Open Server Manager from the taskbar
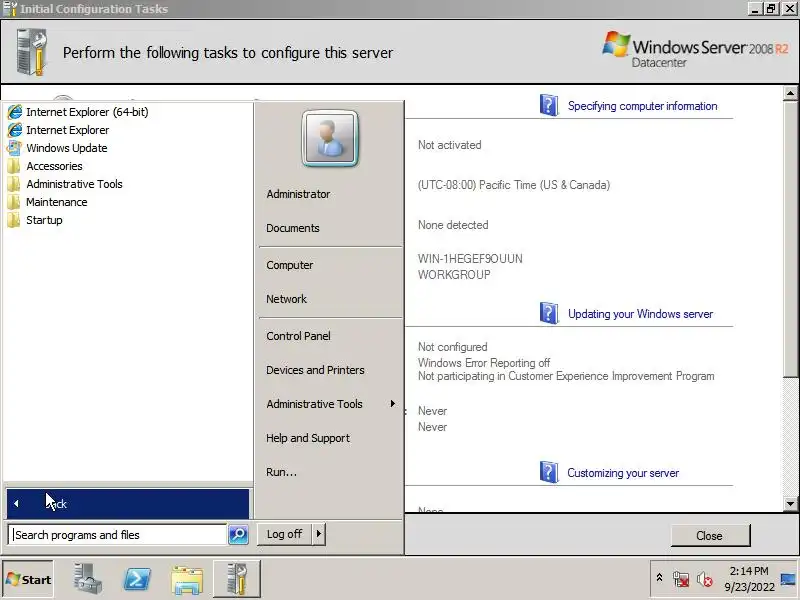The height and width of the screenshot is (600, 800). (x=87, y=579)
